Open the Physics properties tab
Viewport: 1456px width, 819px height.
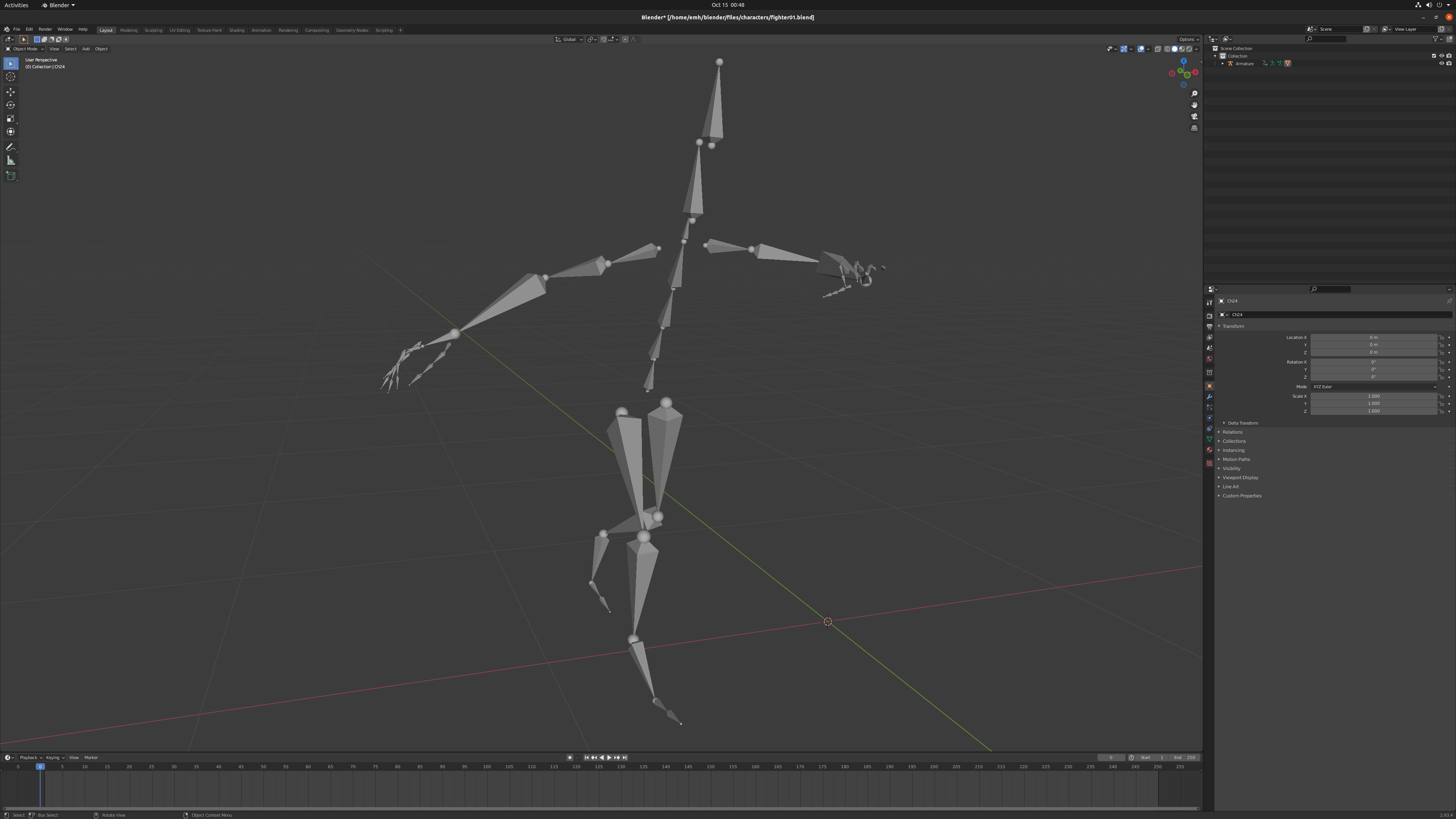pos(1209,418)
